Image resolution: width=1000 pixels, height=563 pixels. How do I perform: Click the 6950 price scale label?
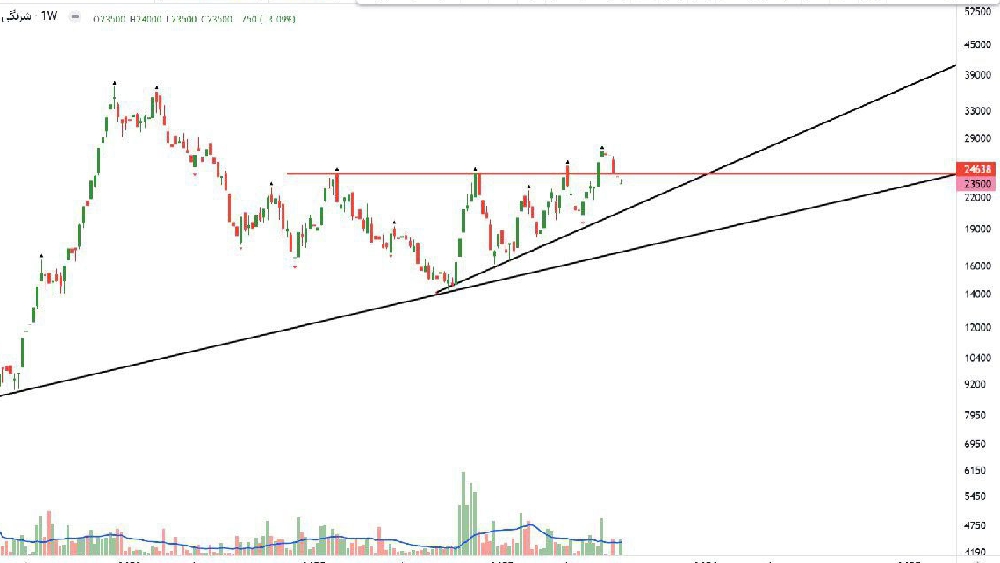(x=976, y=444)
